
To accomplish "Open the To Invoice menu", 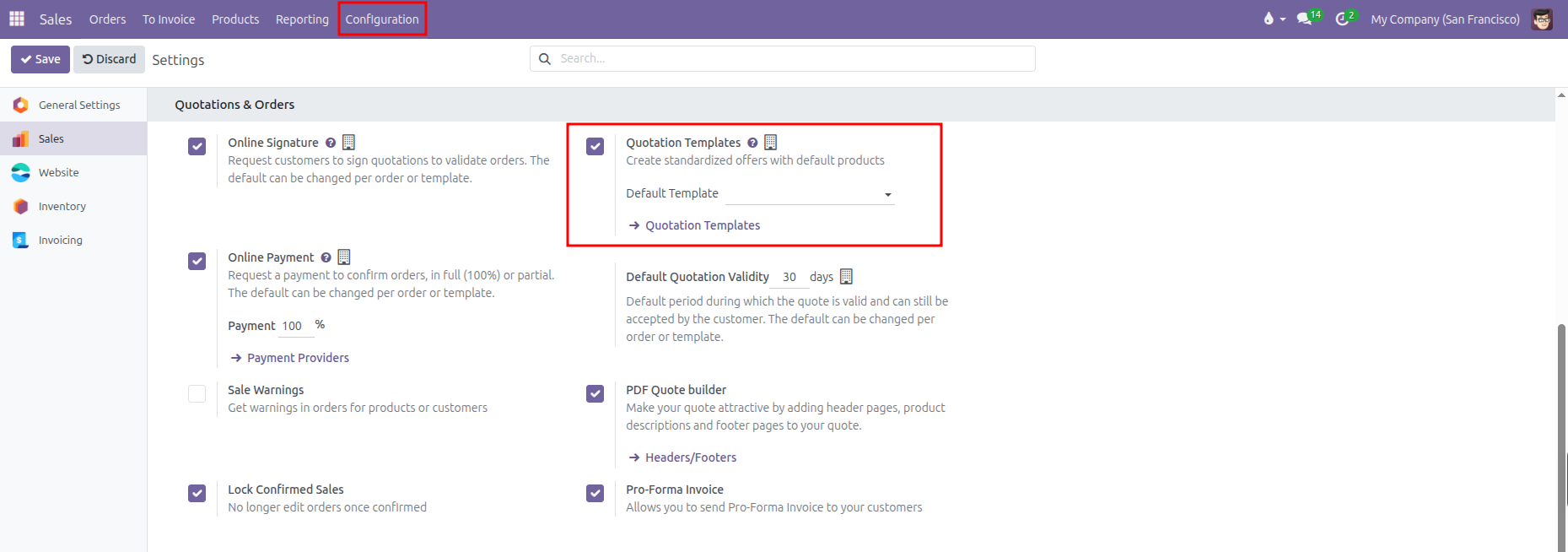I will coord(169,19).
